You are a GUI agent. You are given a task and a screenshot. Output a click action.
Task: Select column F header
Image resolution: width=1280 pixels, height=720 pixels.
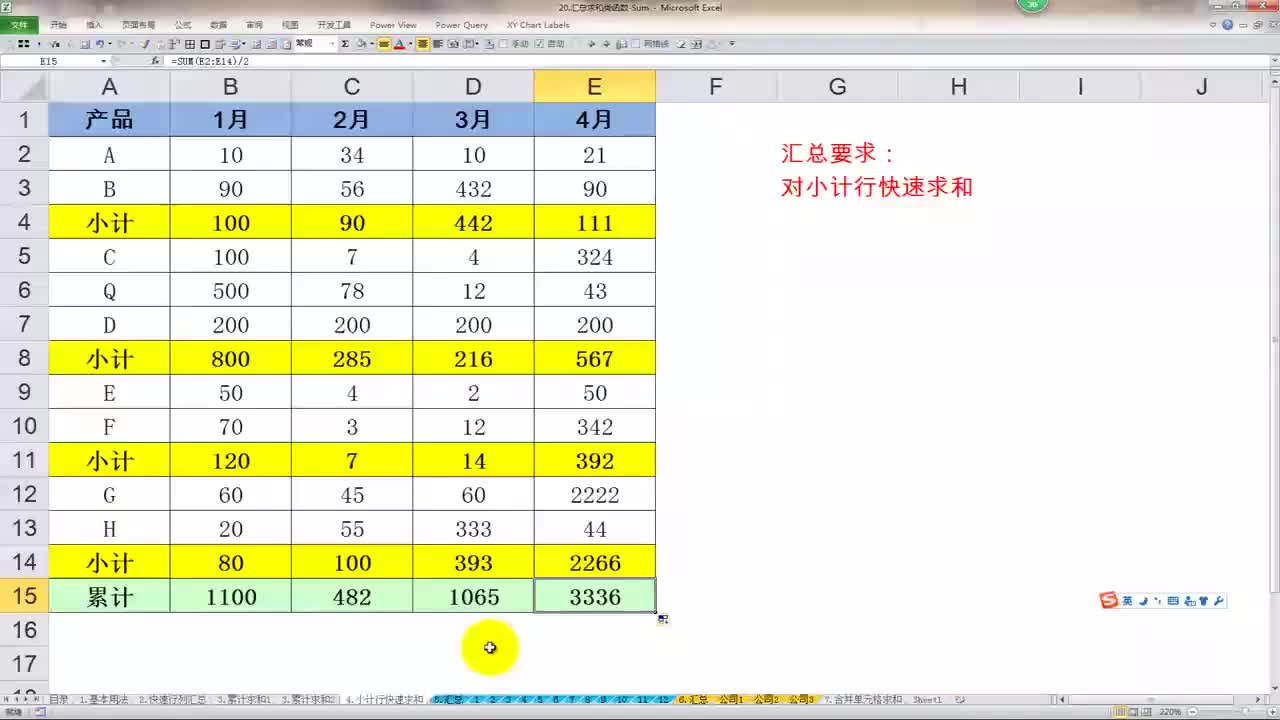(716, 87)
